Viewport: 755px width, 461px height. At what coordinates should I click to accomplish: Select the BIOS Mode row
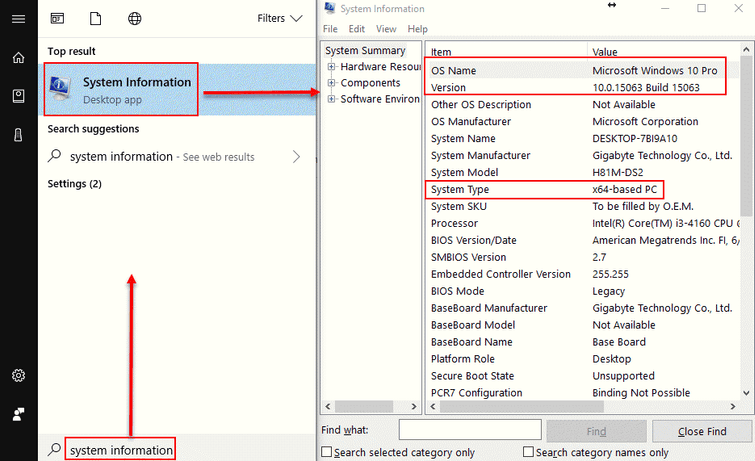coord(583,291)
